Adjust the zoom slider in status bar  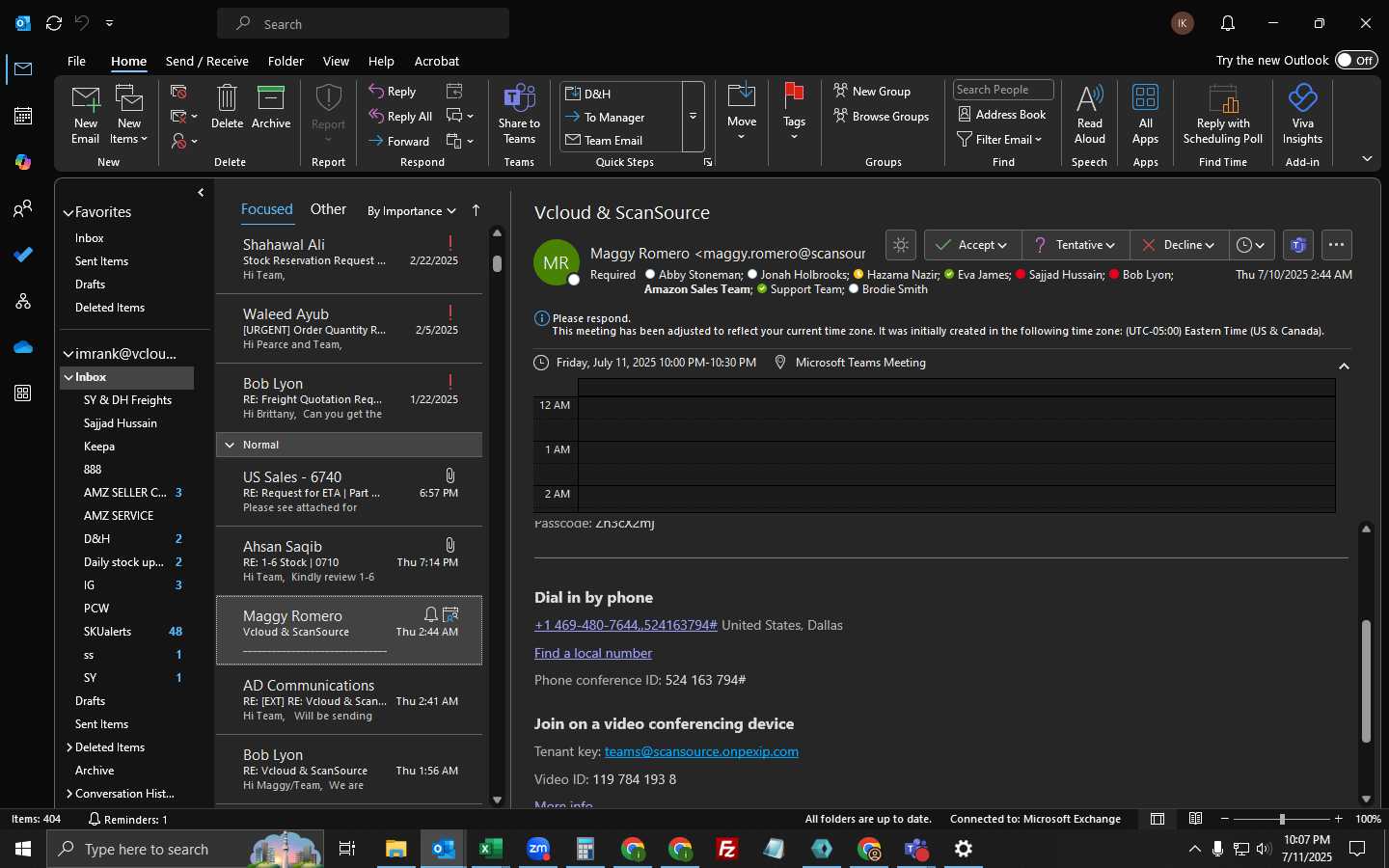tap(1282, 819)
